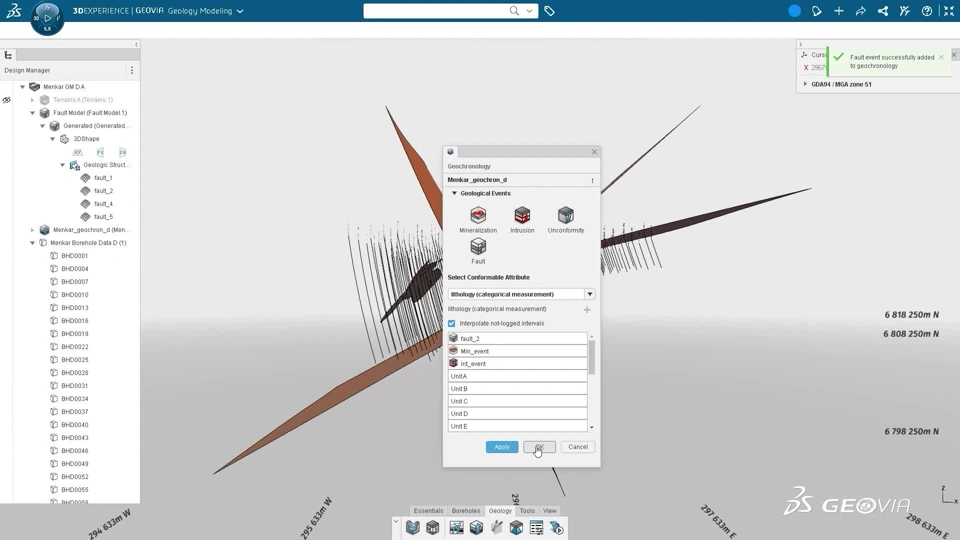Viewport: 960px width, 540px height.
Task: Click the last toolbar icon with play arrow
Action: pyautogui.click(x=556, y=528)
